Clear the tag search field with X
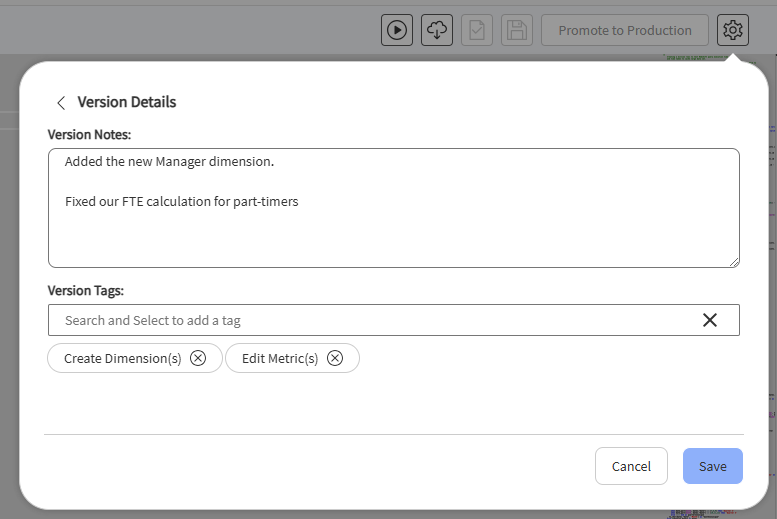Viewport: 777px width, 519px height. tap(710, 320)
